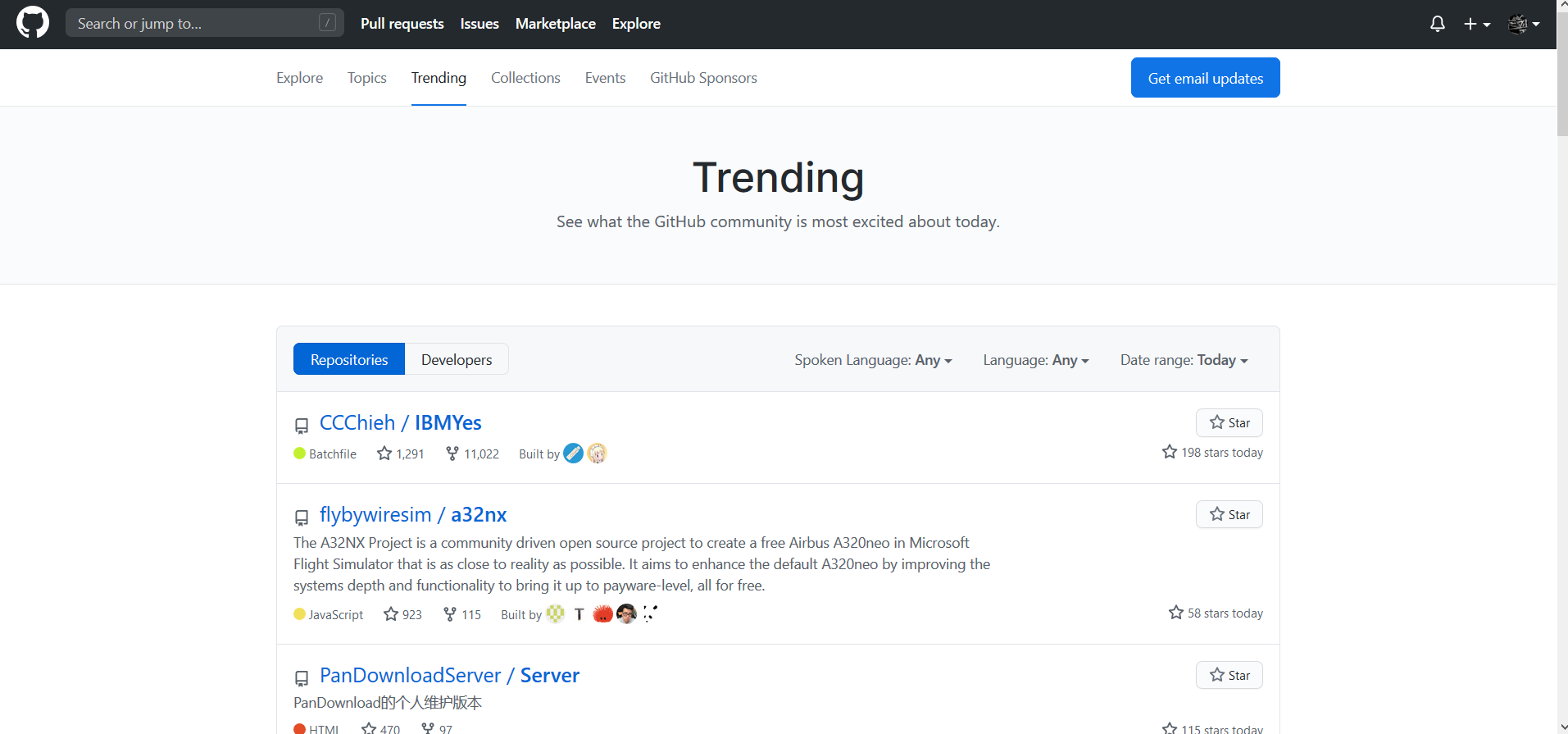Click the page vertical scrollbar thumb
Screen dimensions: 1568x734
pos(1562,75)
